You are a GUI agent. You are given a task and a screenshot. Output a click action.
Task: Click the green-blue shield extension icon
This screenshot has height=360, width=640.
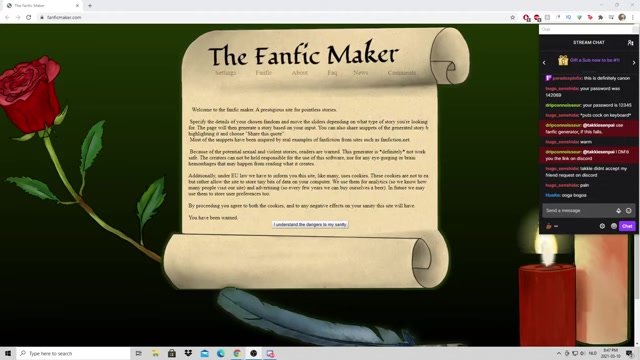pos(579,17)
